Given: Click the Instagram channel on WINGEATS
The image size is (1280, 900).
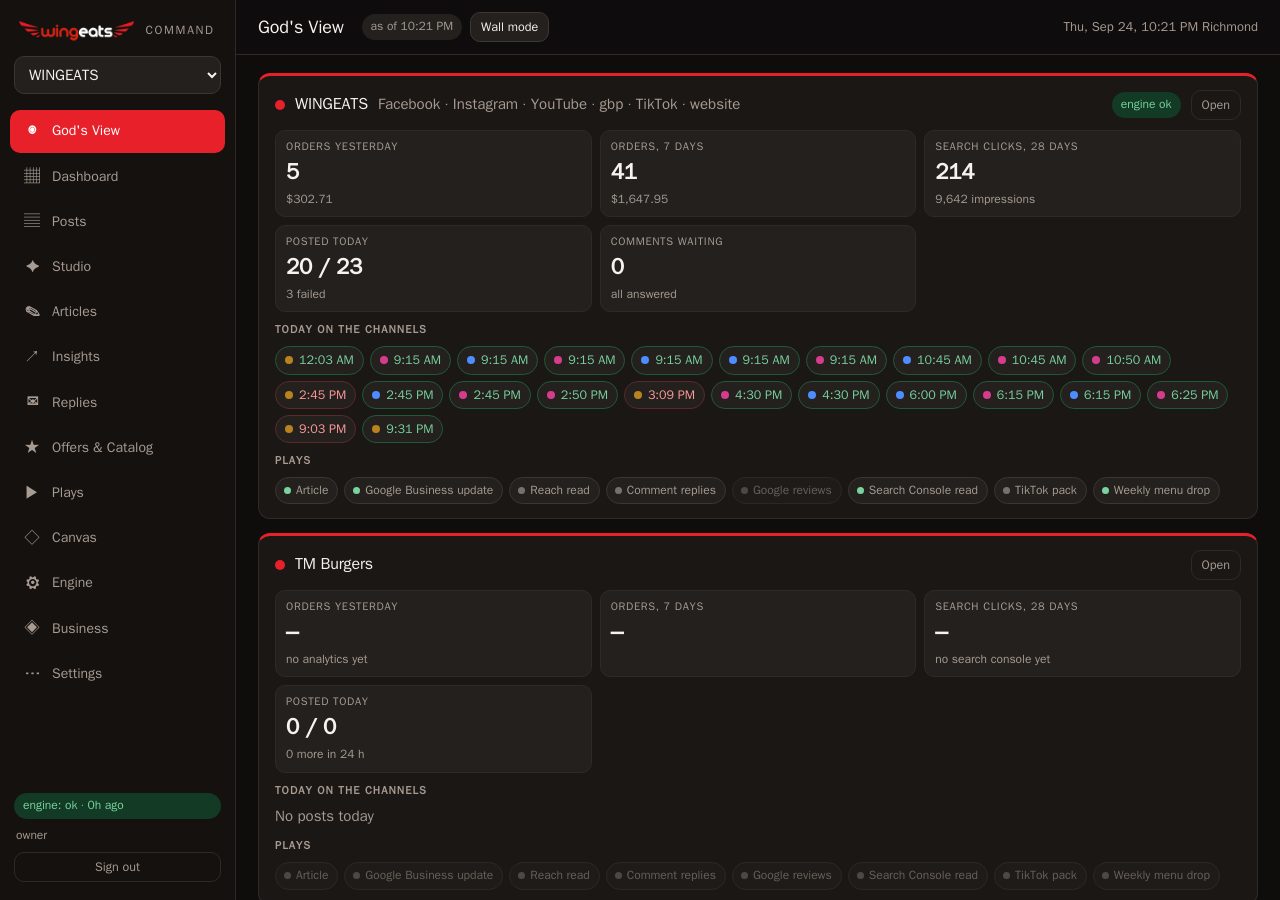Looking at the screenshot, I should (485, 104).
